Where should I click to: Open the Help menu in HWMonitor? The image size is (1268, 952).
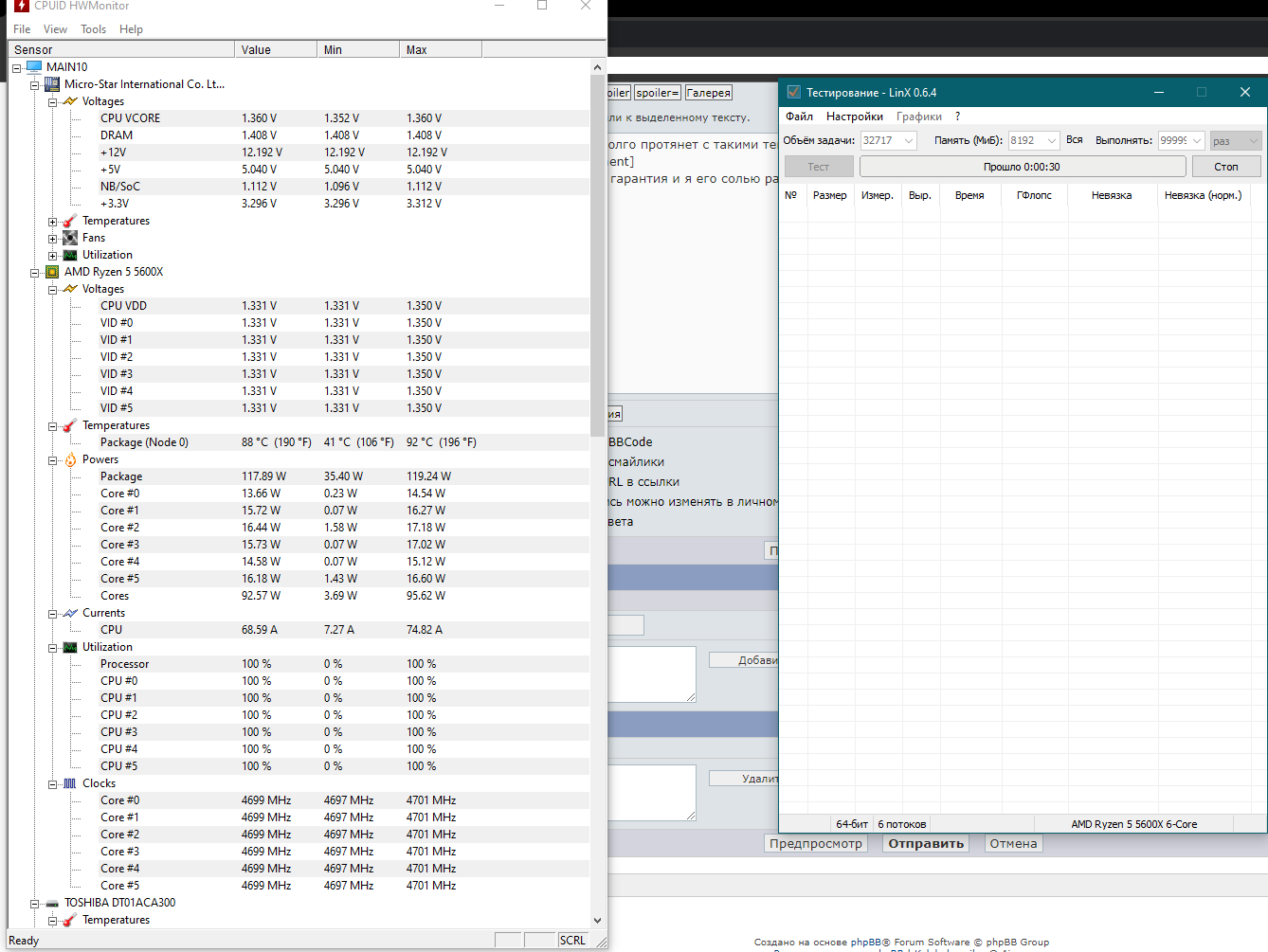[x=131, y=29]
